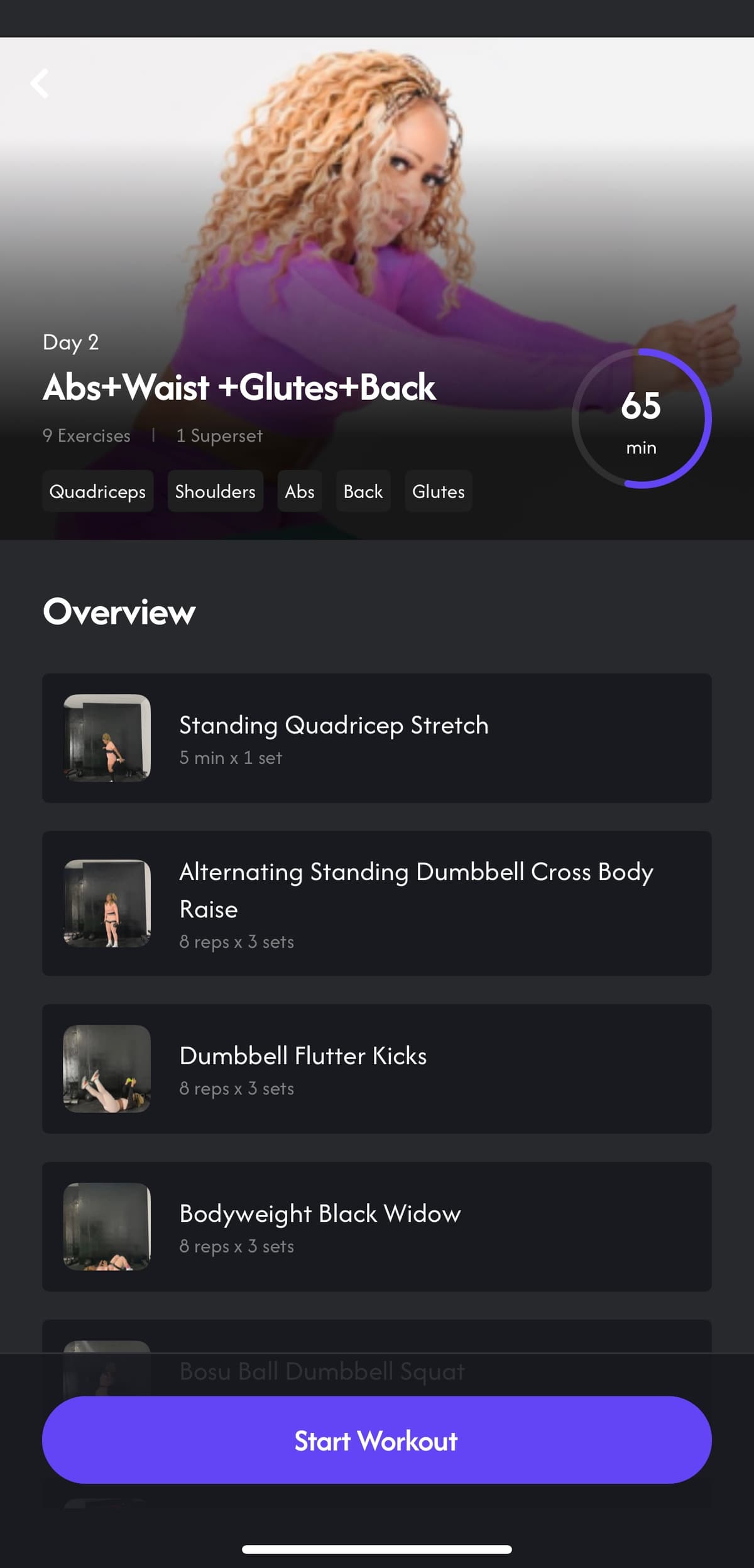
Task: Tap the back arrow icon
Action: pos(40,84)
